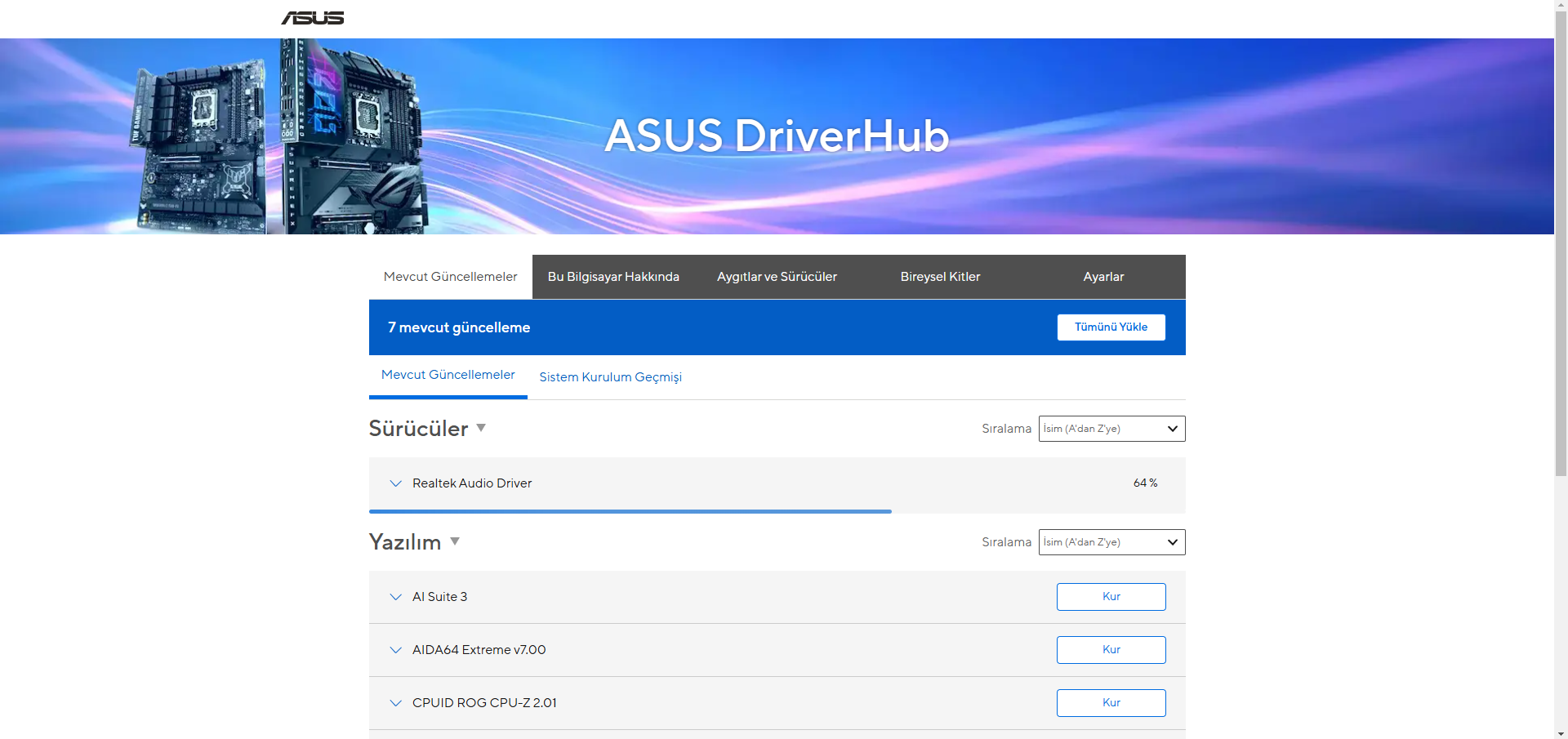The width and height of the screenshot is (1568, 739).
Task: Switch to Bu Bilgisayar Hakkında tab
Action: (x=613, y=277)
